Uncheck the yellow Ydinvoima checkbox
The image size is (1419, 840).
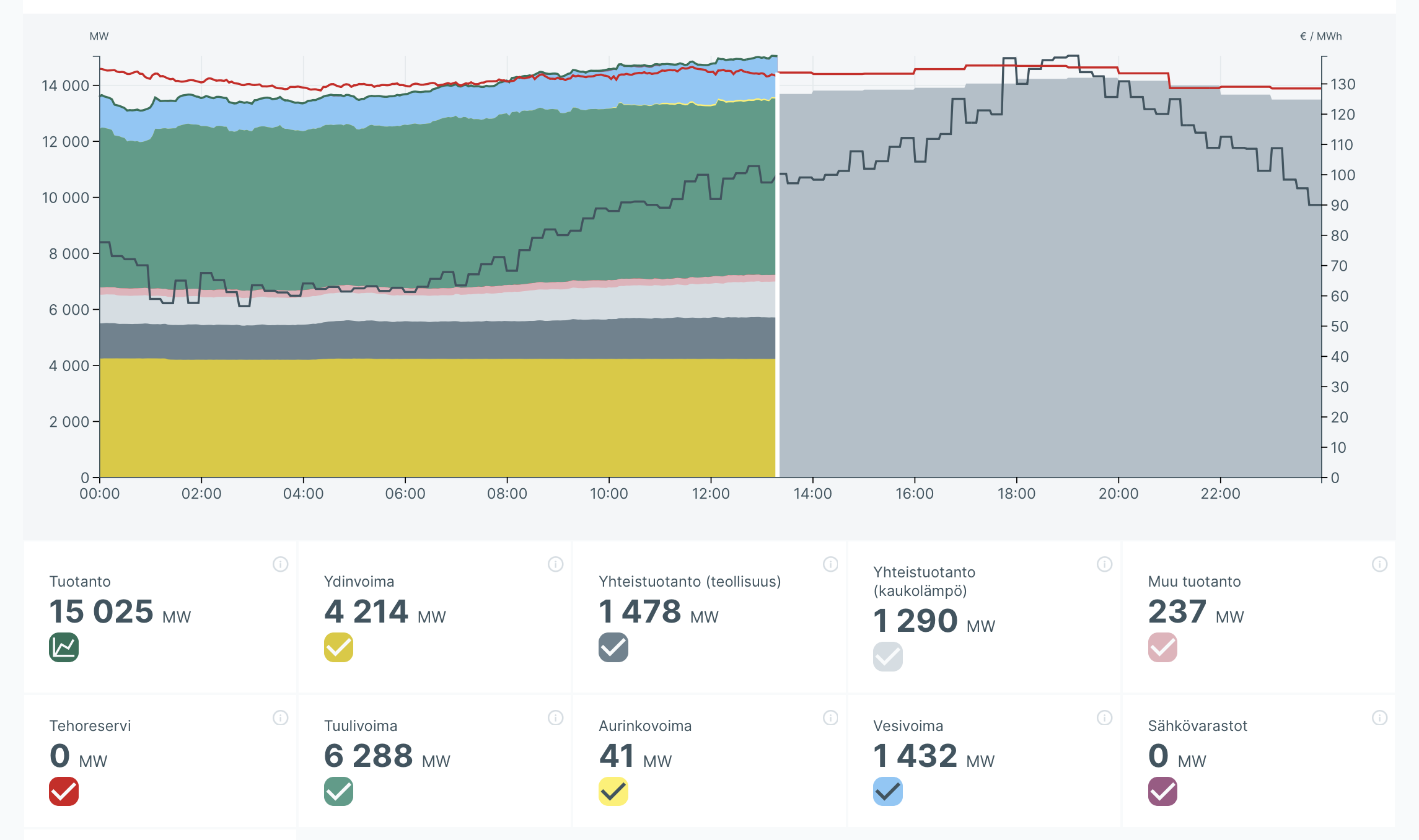tap(339, 647)
